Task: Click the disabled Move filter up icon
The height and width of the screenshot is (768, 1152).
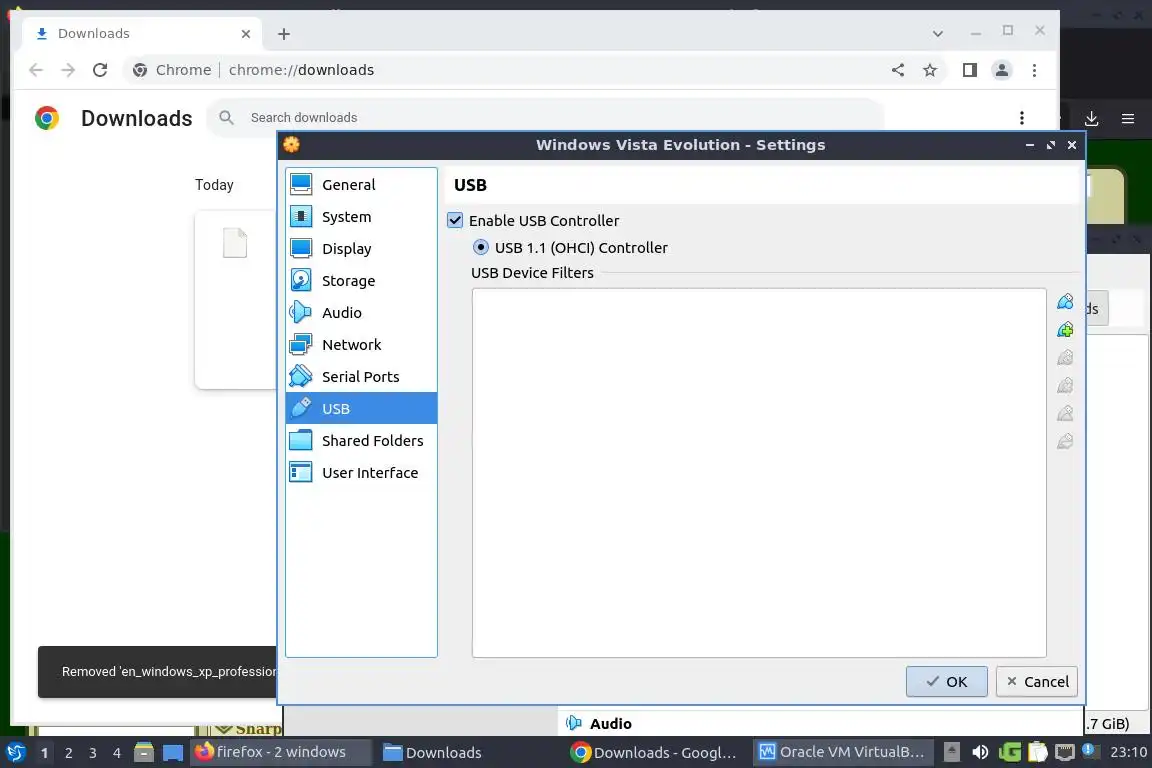Action: pyautogui.click(x=1065, y=413)
